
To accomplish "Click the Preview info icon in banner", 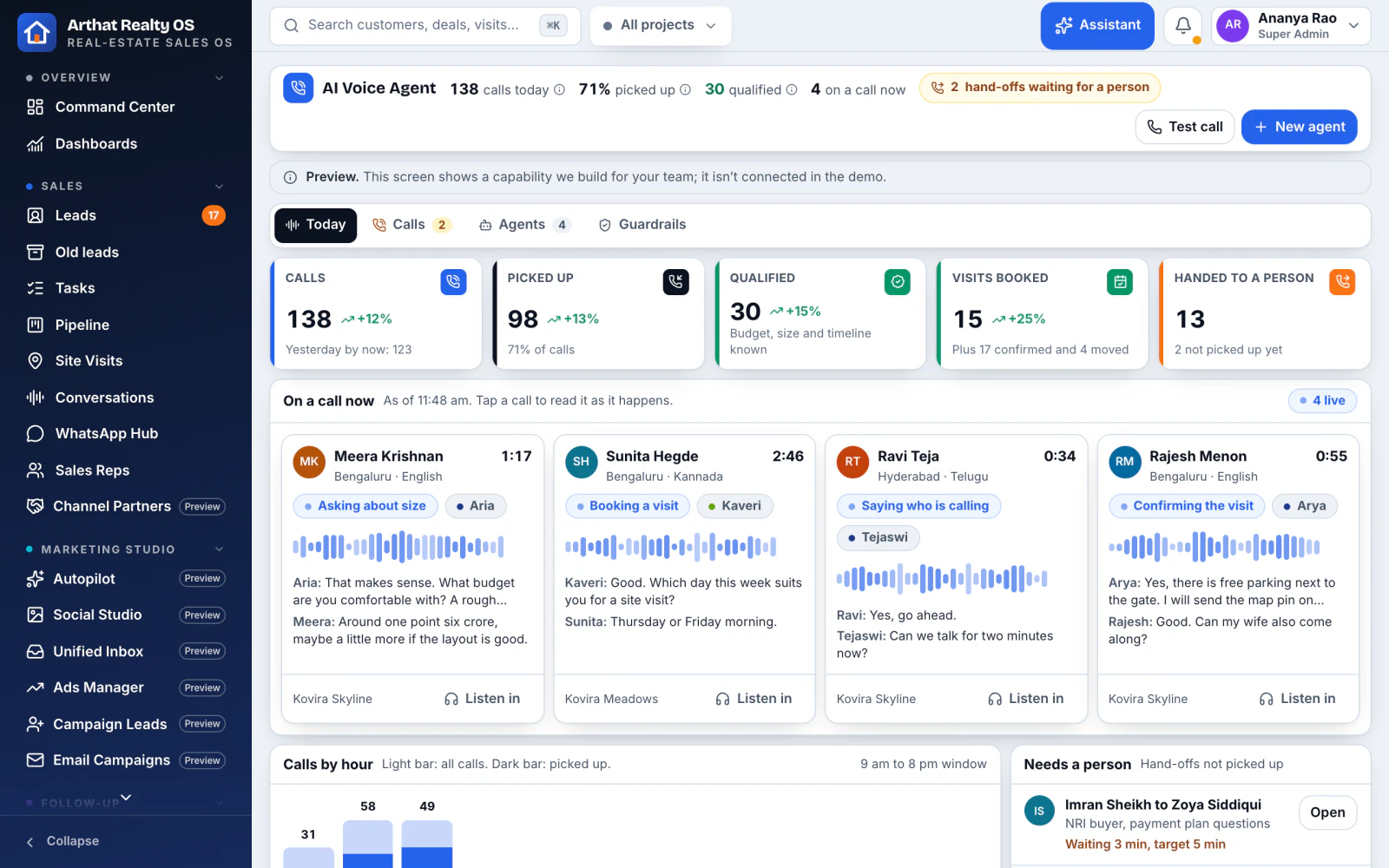I will coord(291,177).
